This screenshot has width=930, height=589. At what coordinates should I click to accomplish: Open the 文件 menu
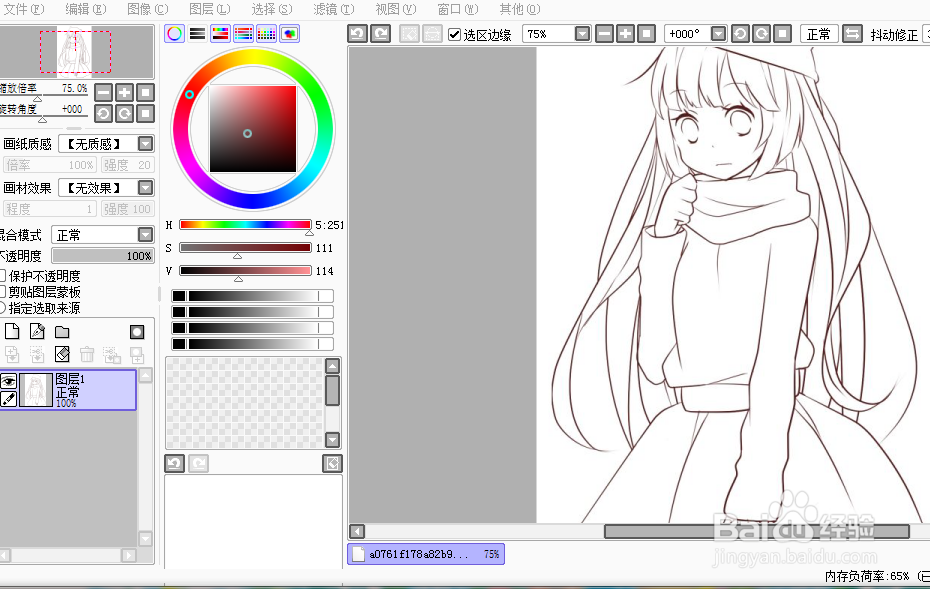[x=24, y=9]
